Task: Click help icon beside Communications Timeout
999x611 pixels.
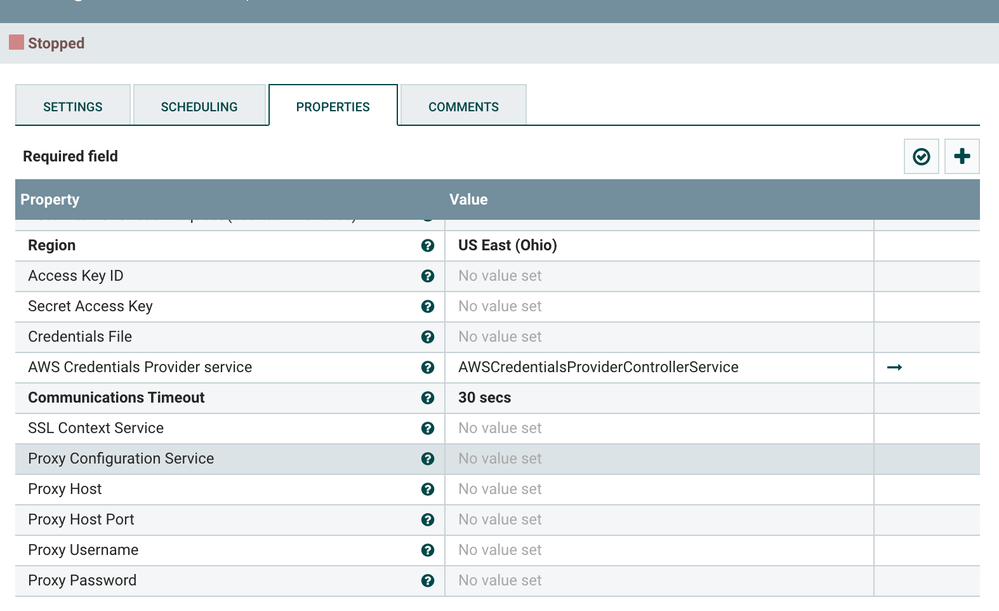Action: tap(428, 398)
